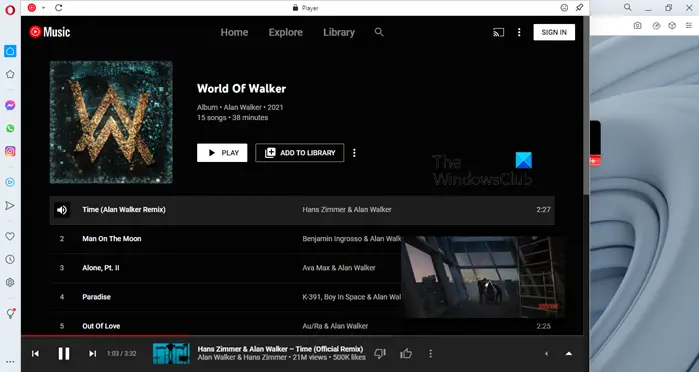Switch to the Explore tab

pyautogui.click(x=286, y=32)
